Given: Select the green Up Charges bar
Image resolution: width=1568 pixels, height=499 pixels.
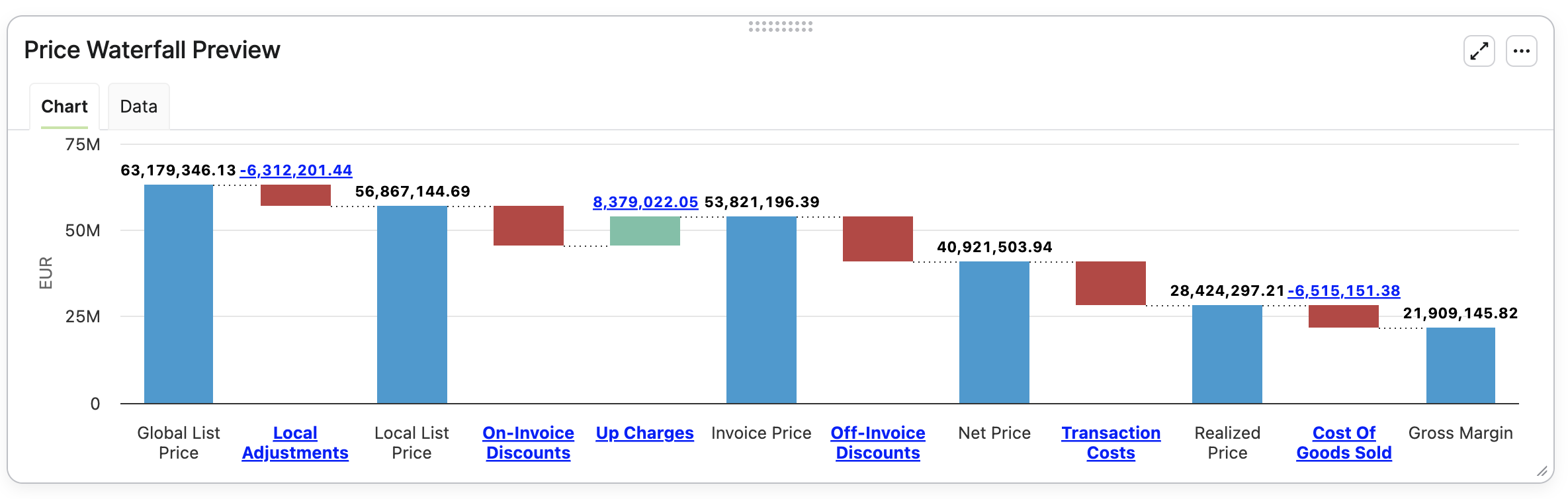Looking at the screenshot, I should 645,231.
